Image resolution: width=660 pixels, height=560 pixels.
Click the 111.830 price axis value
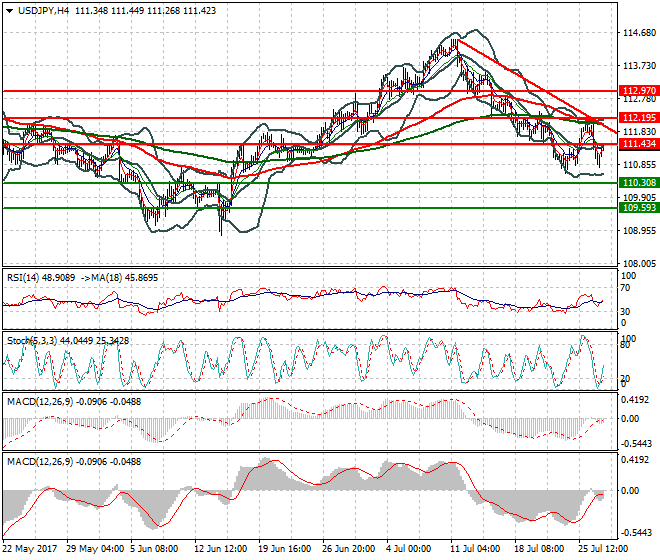coord(639,132)
